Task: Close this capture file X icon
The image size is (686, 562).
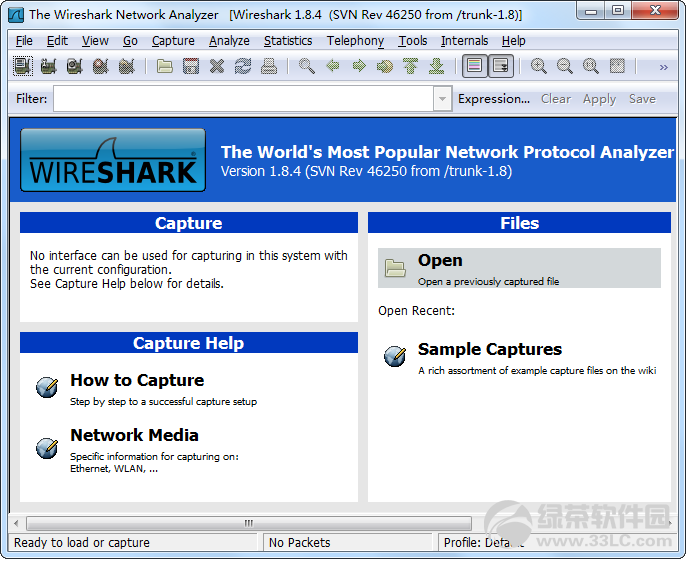Action: tap(217, 66)
